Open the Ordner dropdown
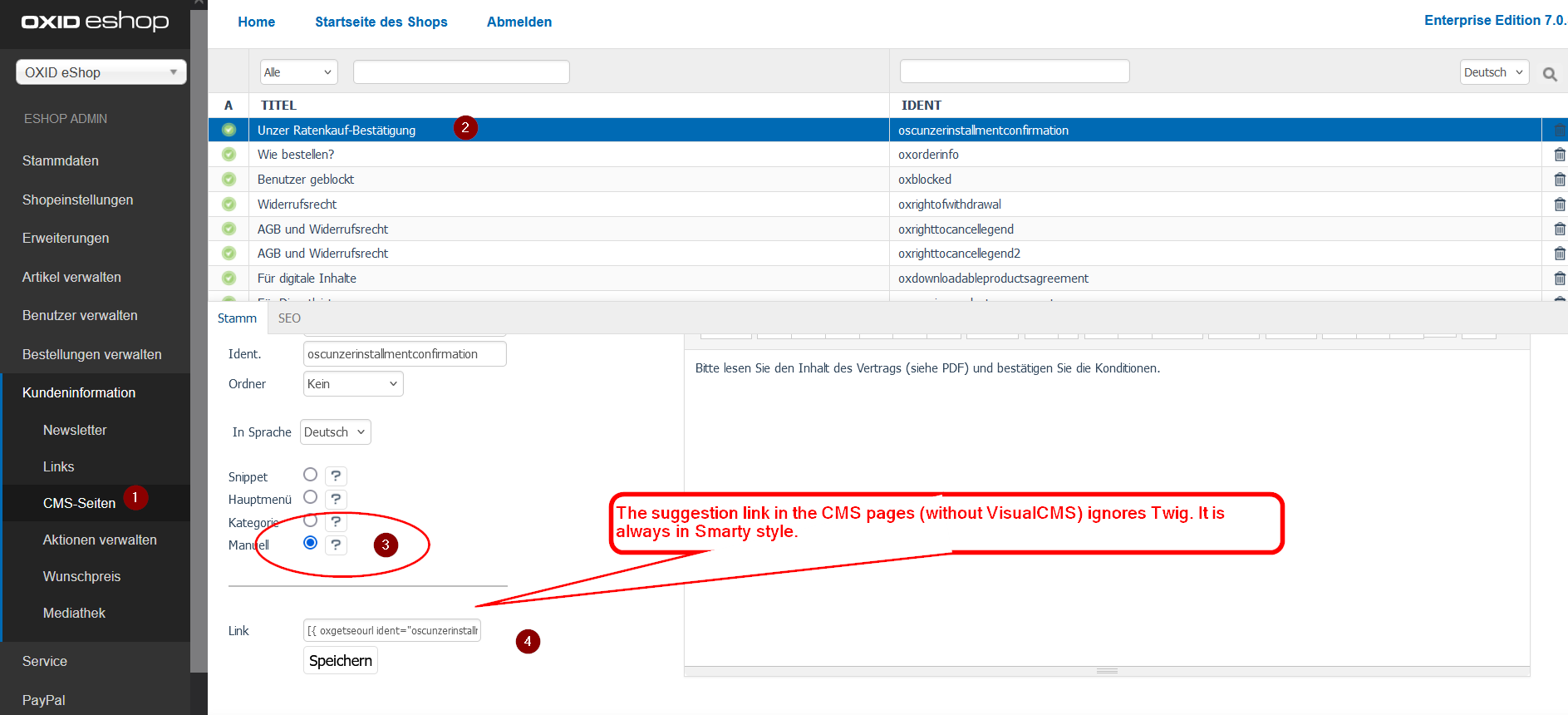The width and height of the screenshot is (1568, 715). click(x=353, y=384)
